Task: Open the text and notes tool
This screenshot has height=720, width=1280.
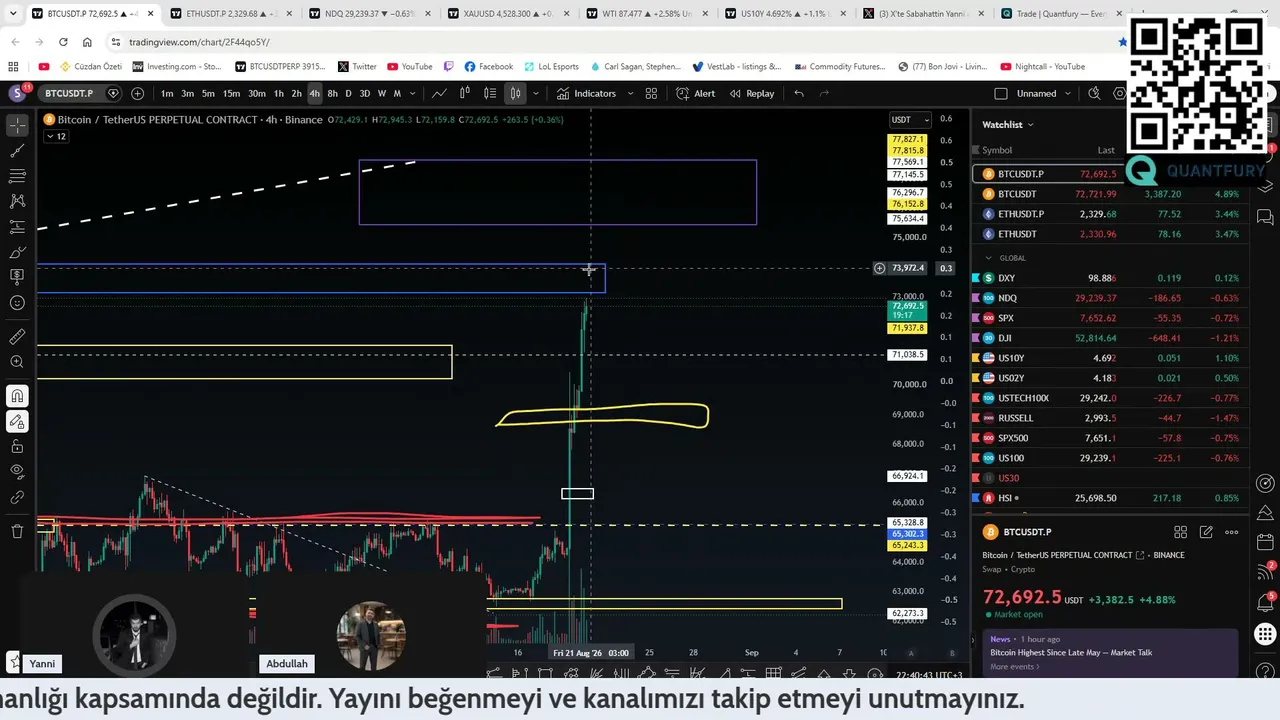Action: point(17,277)
